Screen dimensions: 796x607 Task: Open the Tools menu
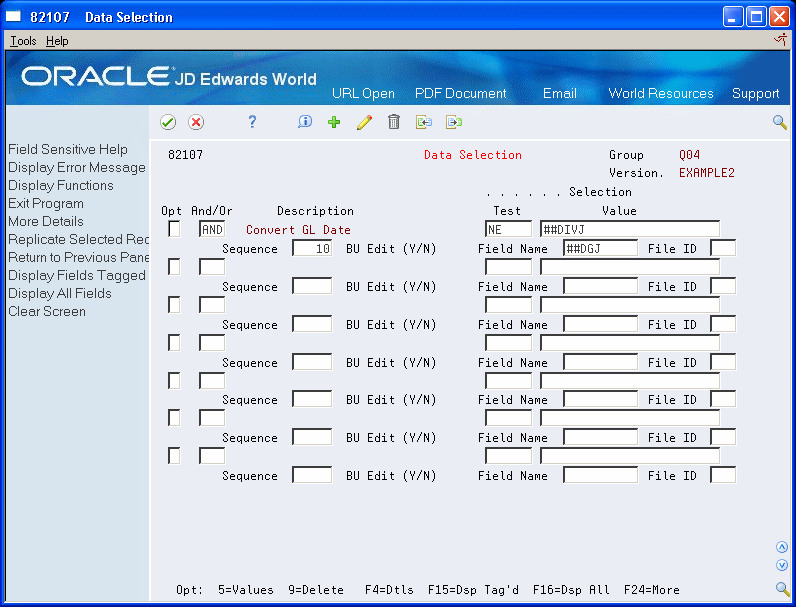click(x=23, y=41)
